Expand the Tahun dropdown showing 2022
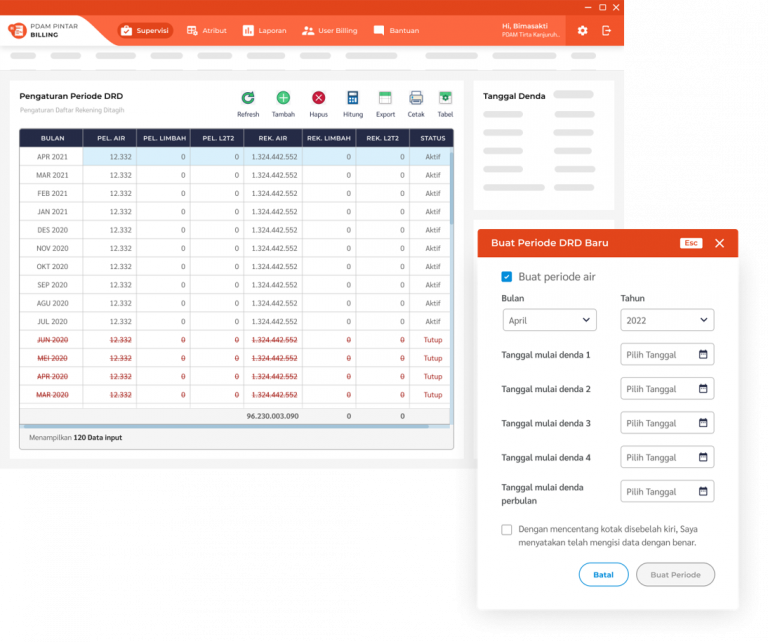The width and height of the screenshot is (768, 642). [x=667, y=321]
